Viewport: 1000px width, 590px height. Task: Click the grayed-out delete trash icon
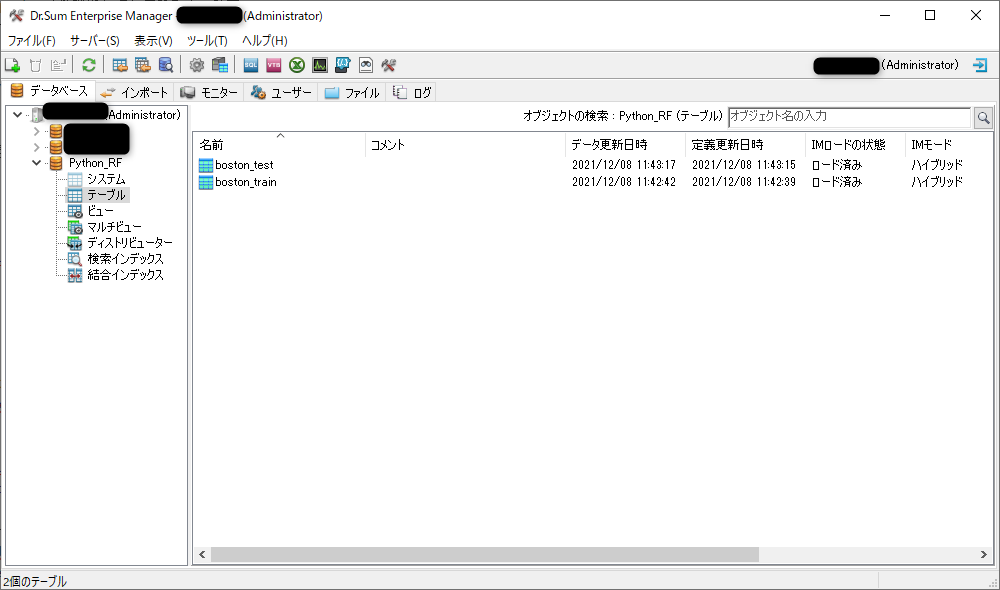click(35, 65)
